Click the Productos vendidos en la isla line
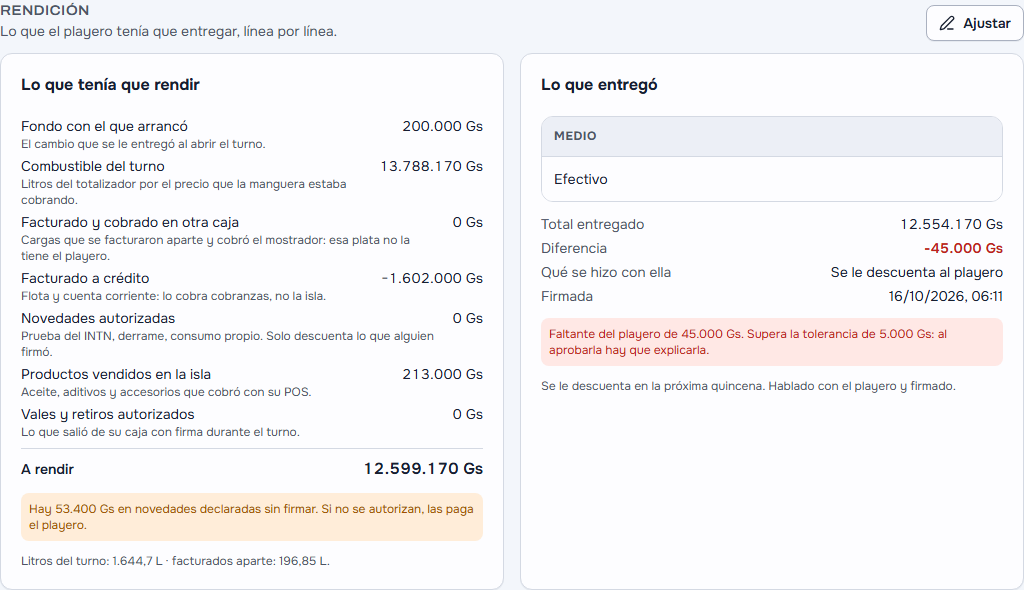This screenshot has height=590, width=1024. [251, 382]
